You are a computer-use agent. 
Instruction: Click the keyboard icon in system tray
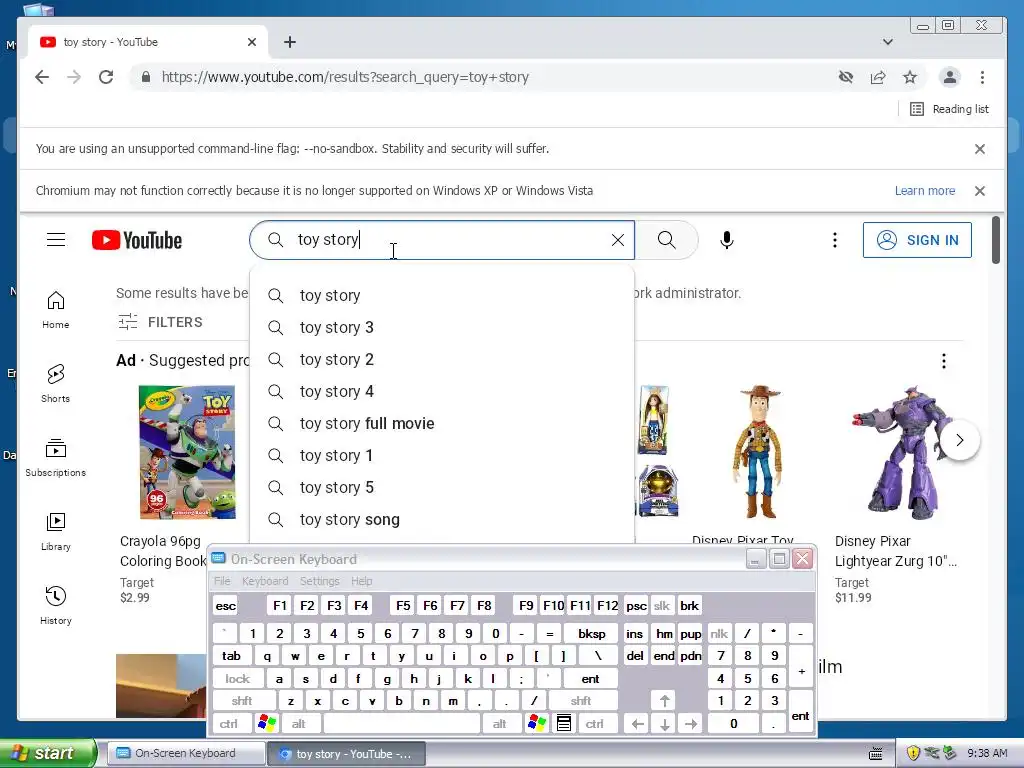pos(876,754)
